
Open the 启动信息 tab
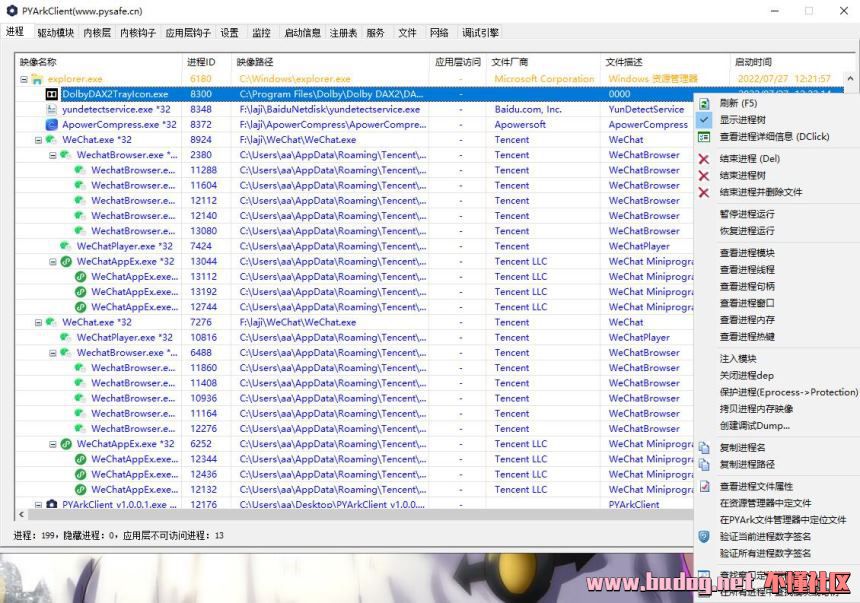[x=302, y=33]
